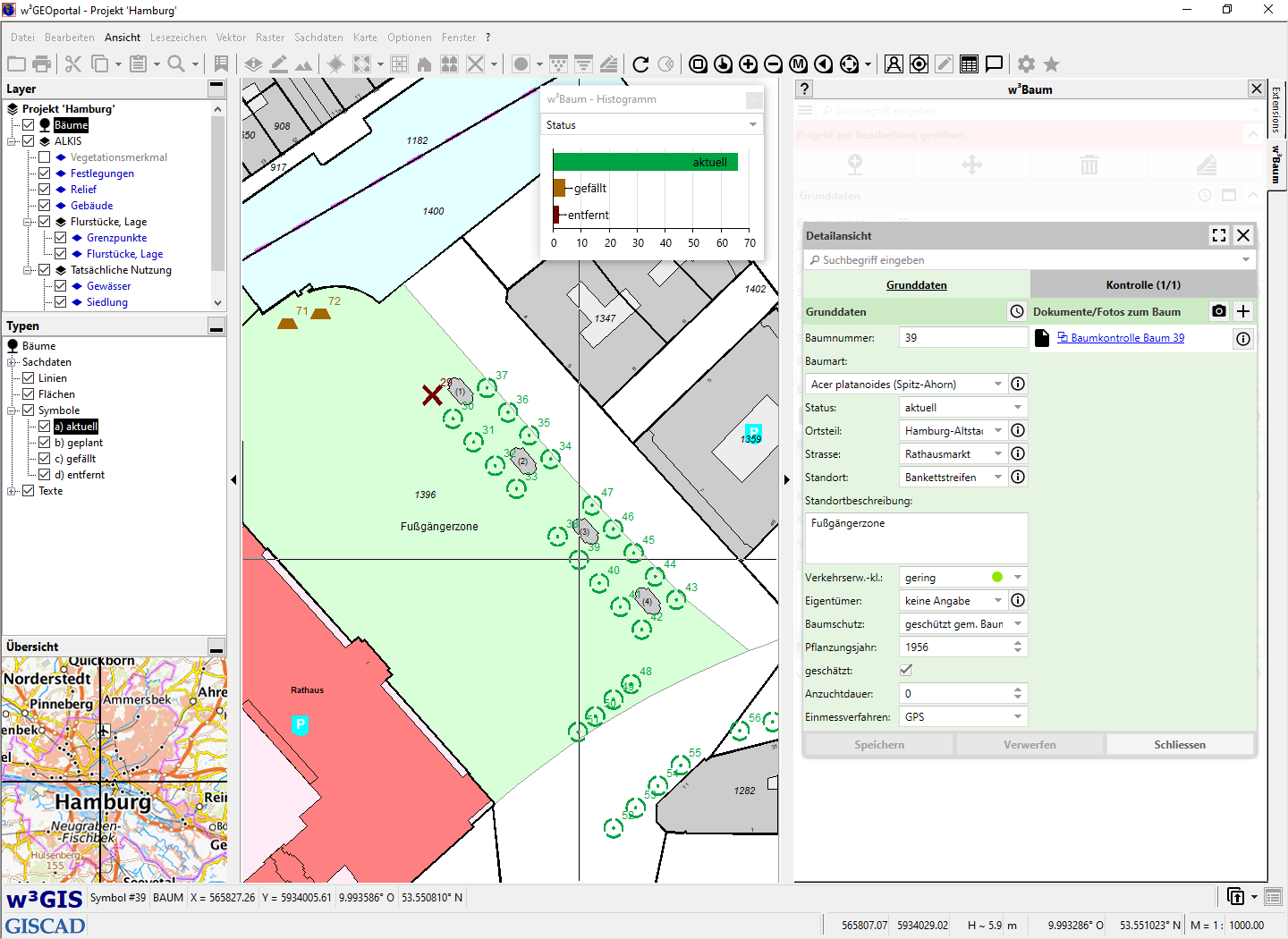Click the magnifier search icon in toolbar
The height and width of the screenshot is (939, 1288).
tap(176, 63)
